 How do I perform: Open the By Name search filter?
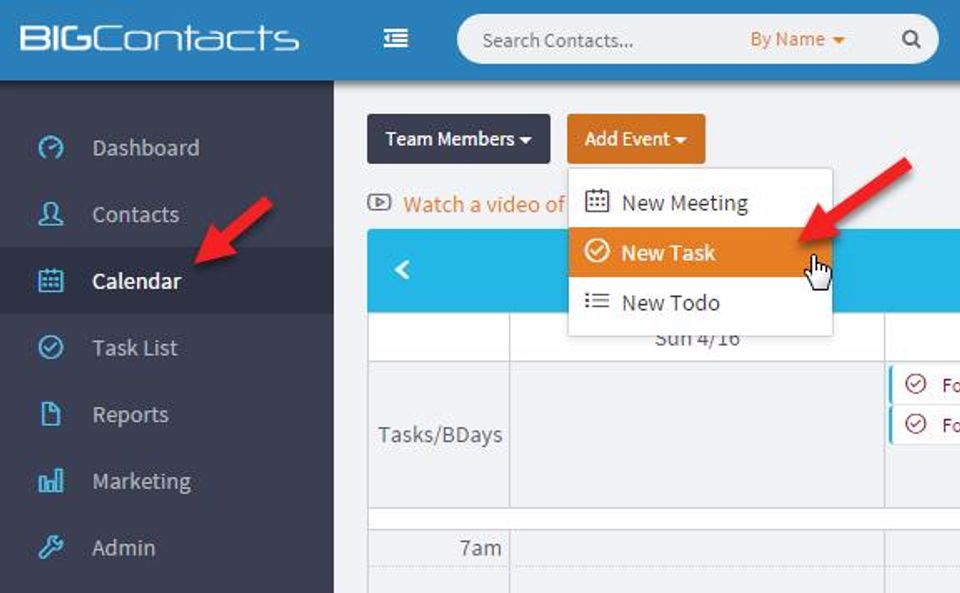[797, 40]
